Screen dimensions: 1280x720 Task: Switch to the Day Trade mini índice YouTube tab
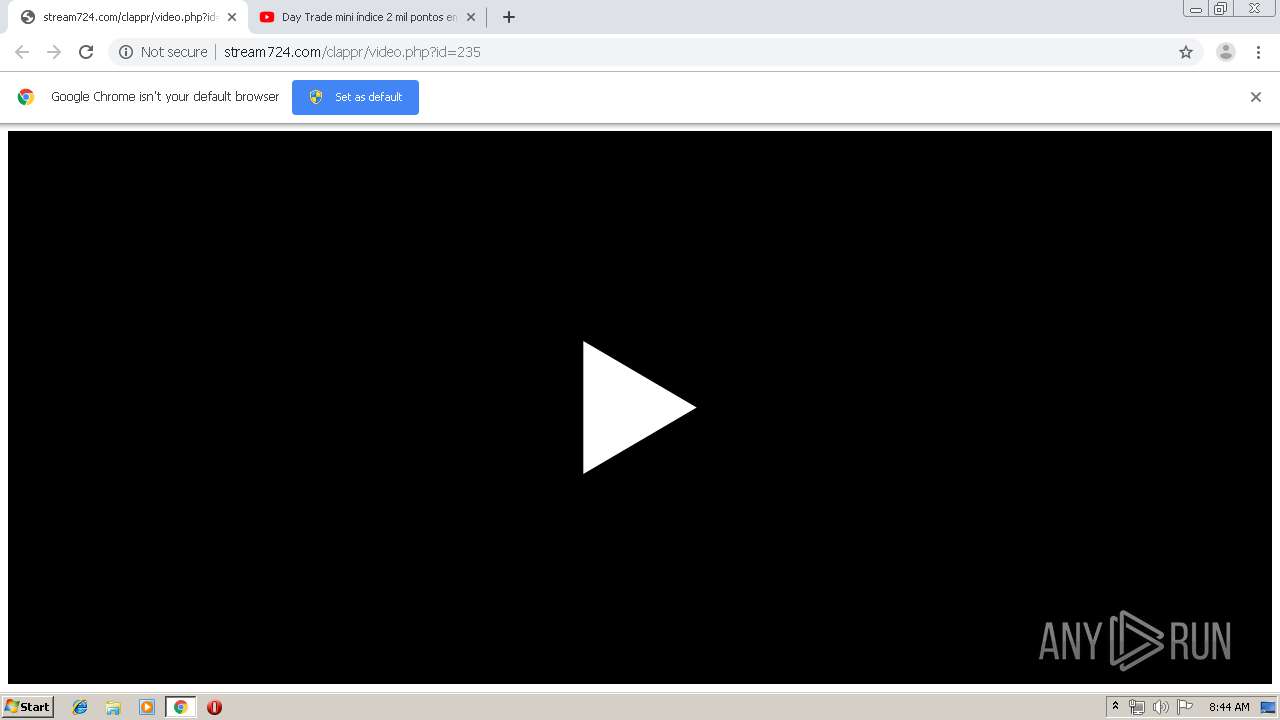point(367,17)
